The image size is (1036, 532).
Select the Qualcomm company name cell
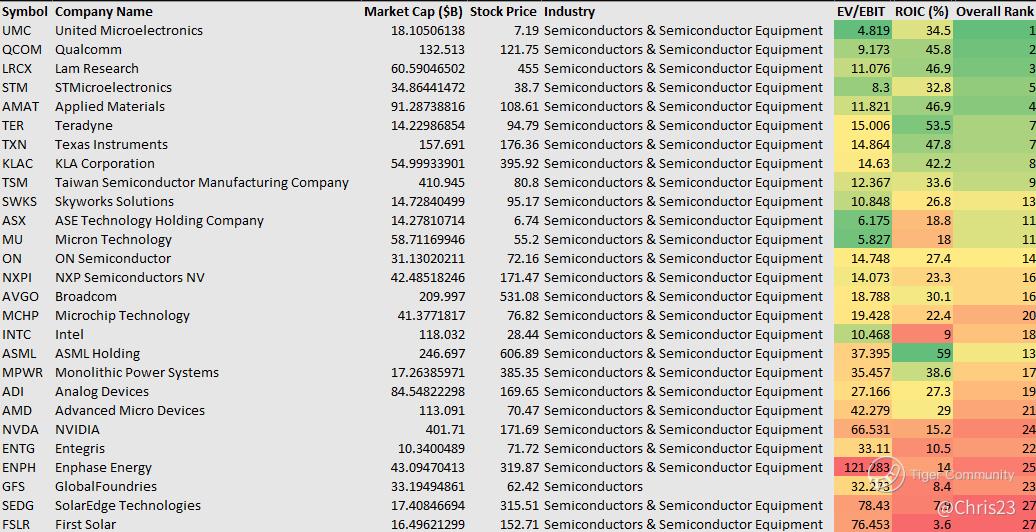click(88, 50)
